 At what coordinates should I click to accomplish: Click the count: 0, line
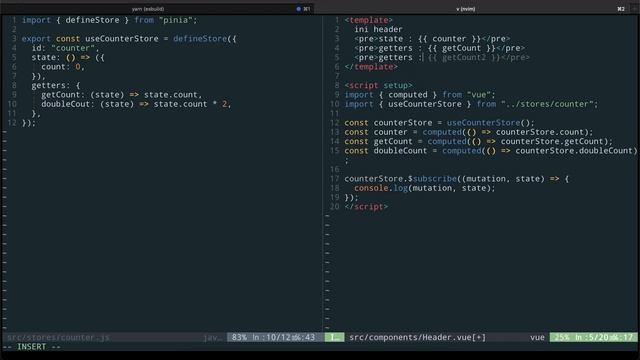tap(62, 67)
